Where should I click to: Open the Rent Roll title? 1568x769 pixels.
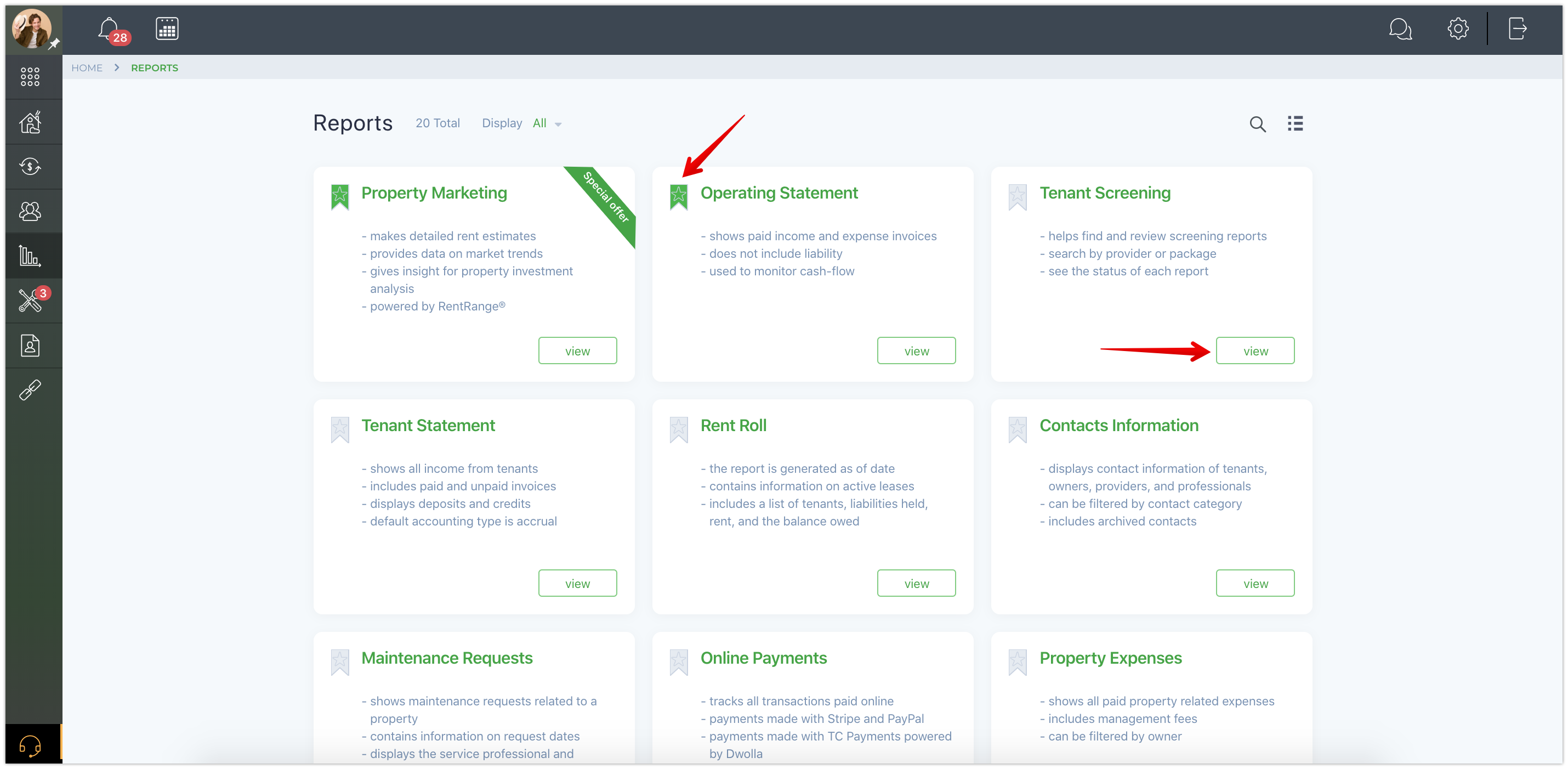733,426
